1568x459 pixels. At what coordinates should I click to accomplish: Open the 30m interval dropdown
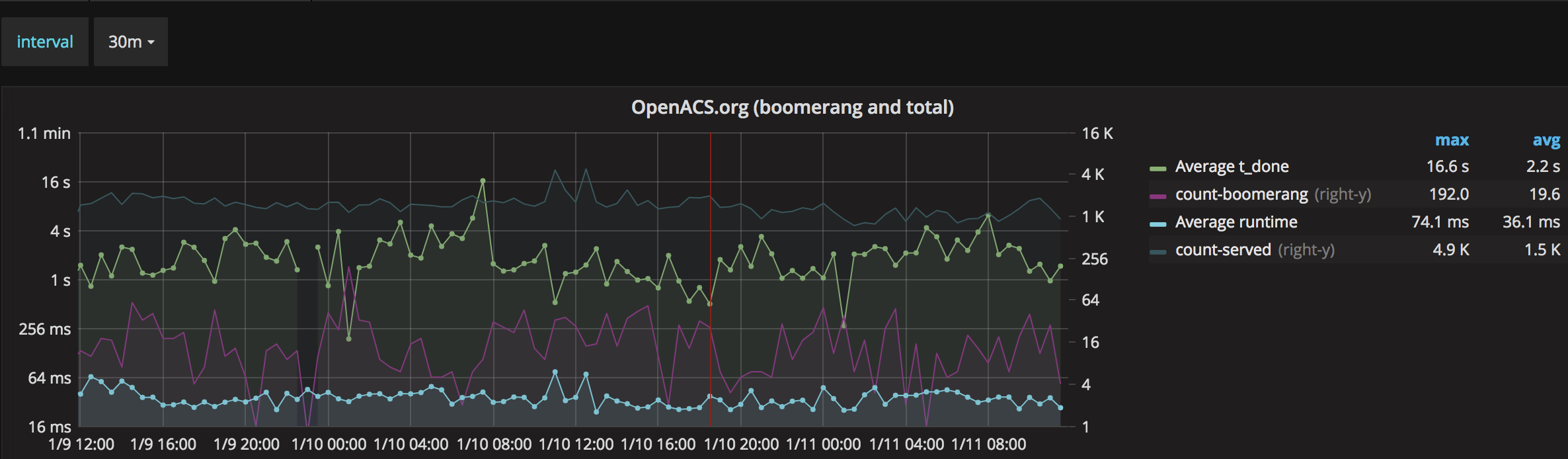coord(130,42)
